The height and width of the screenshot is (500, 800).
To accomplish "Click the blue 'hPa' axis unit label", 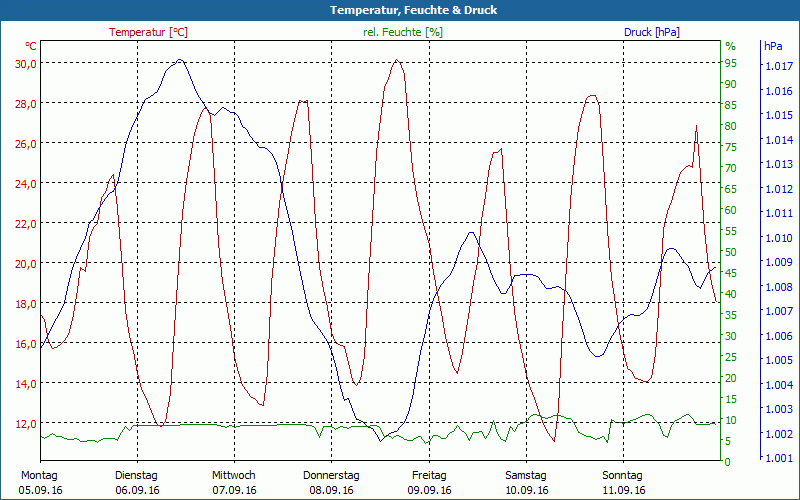I will pyautogui.click(x=773, y=46).
